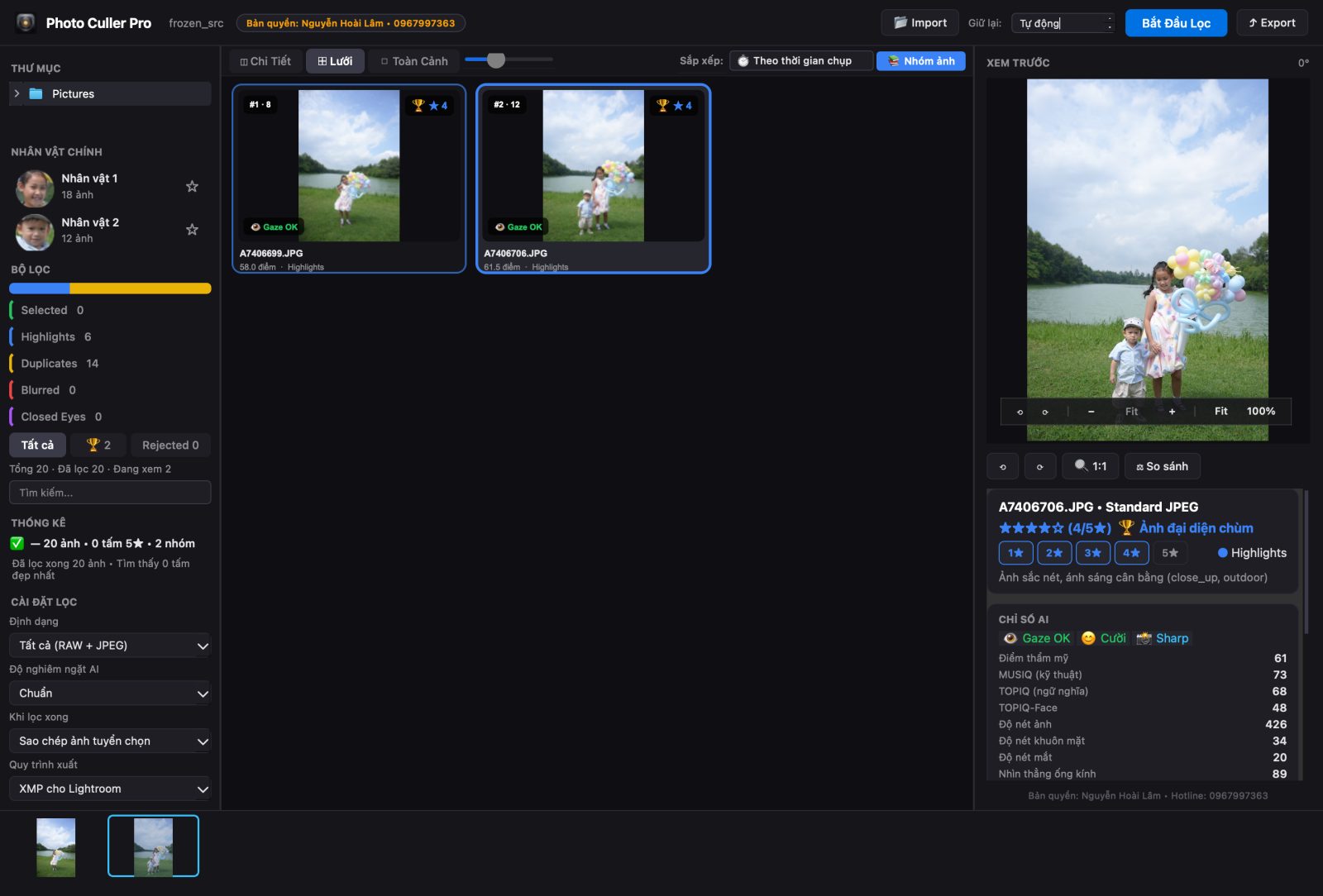This screenshot has height=896, width=1323.
Task: Switch to the Toàn Cảnh view tab
Action: pos(414,61)
